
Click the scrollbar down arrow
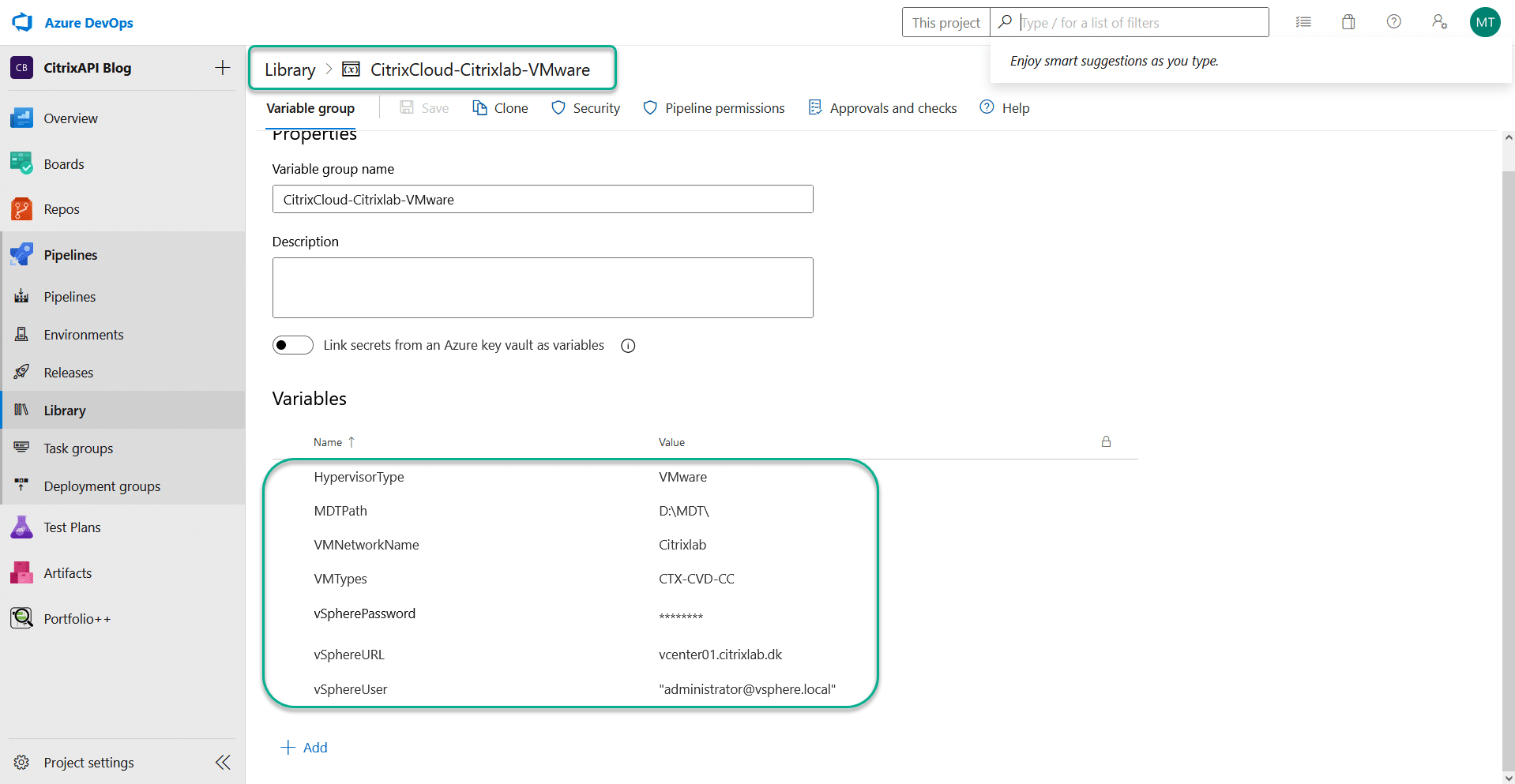click(x=1509, y=778)
